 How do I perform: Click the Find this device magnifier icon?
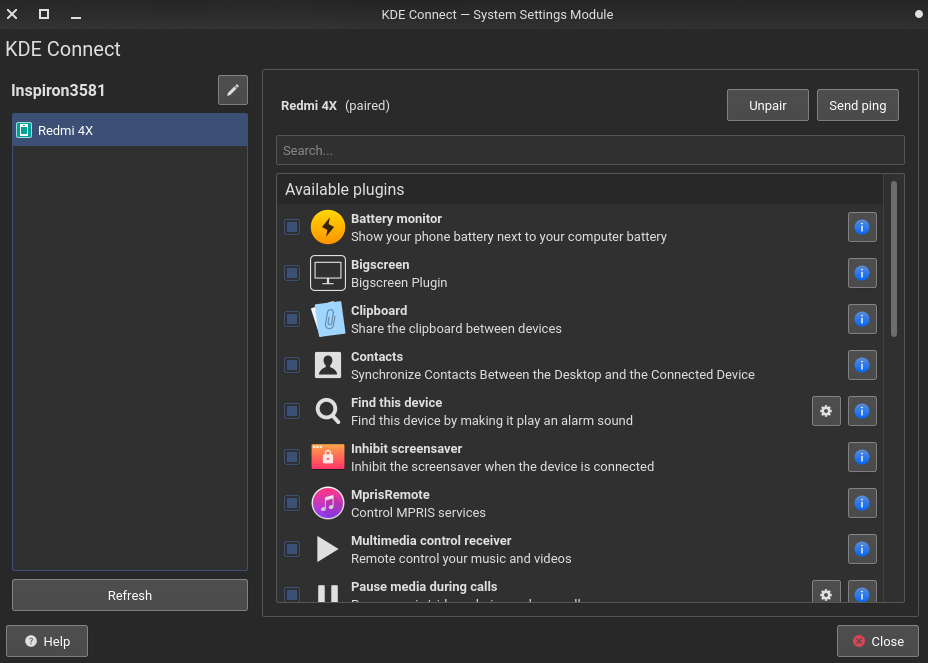(x=328, y=411)
